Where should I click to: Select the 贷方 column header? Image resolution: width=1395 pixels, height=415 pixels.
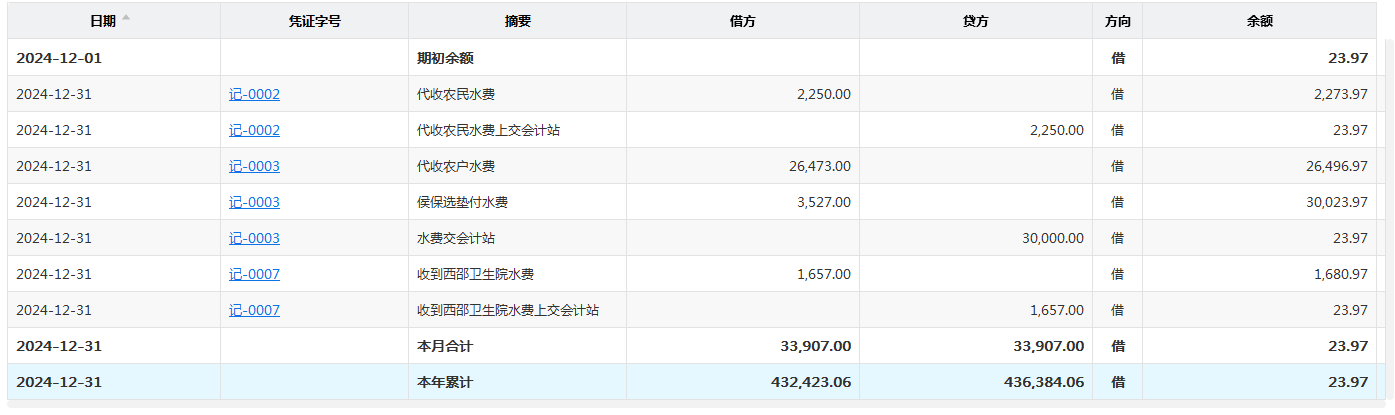tap(975, 21)
